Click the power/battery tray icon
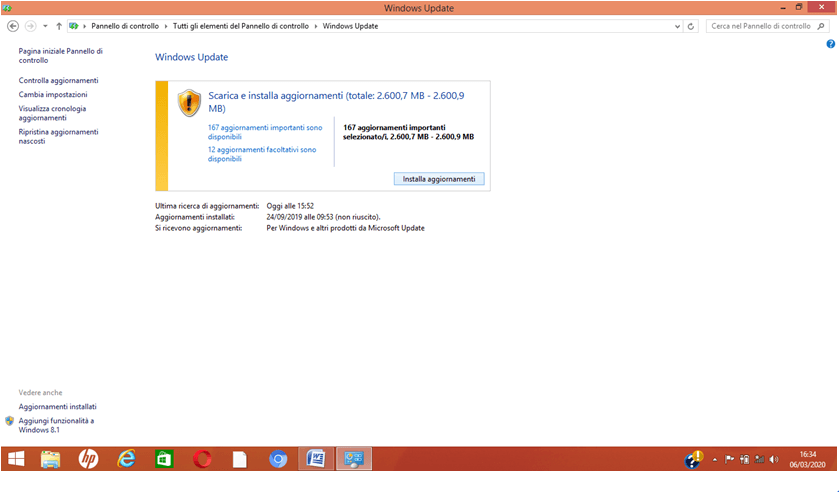839x492 pixels. 744,459
